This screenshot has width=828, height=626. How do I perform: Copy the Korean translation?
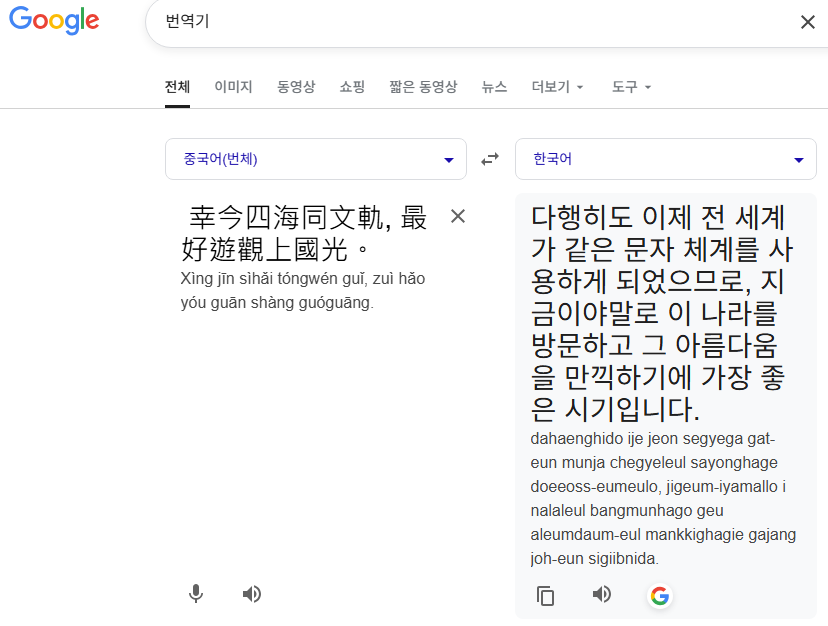pos(545,595)
